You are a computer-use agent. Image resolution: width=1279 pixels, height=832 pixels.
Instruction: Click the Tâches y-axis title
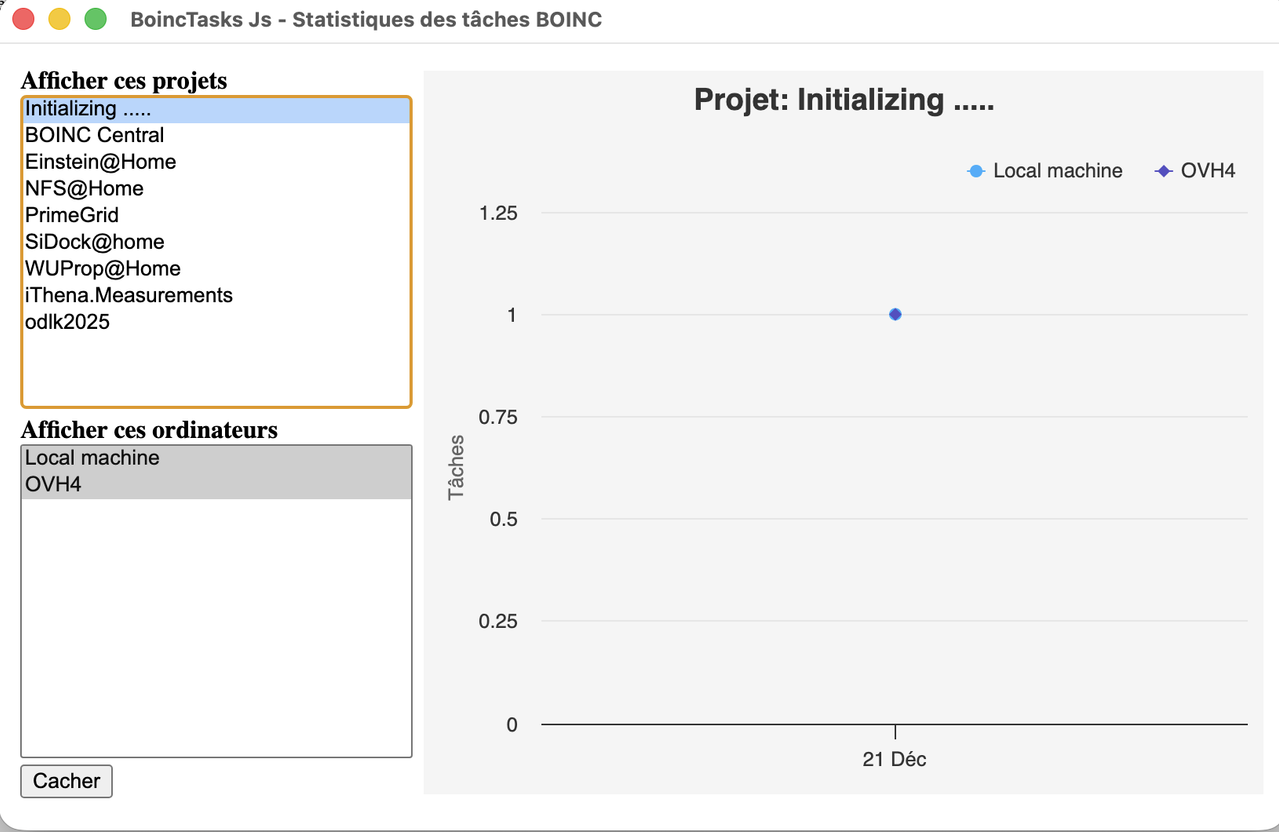tap(456, 467)
